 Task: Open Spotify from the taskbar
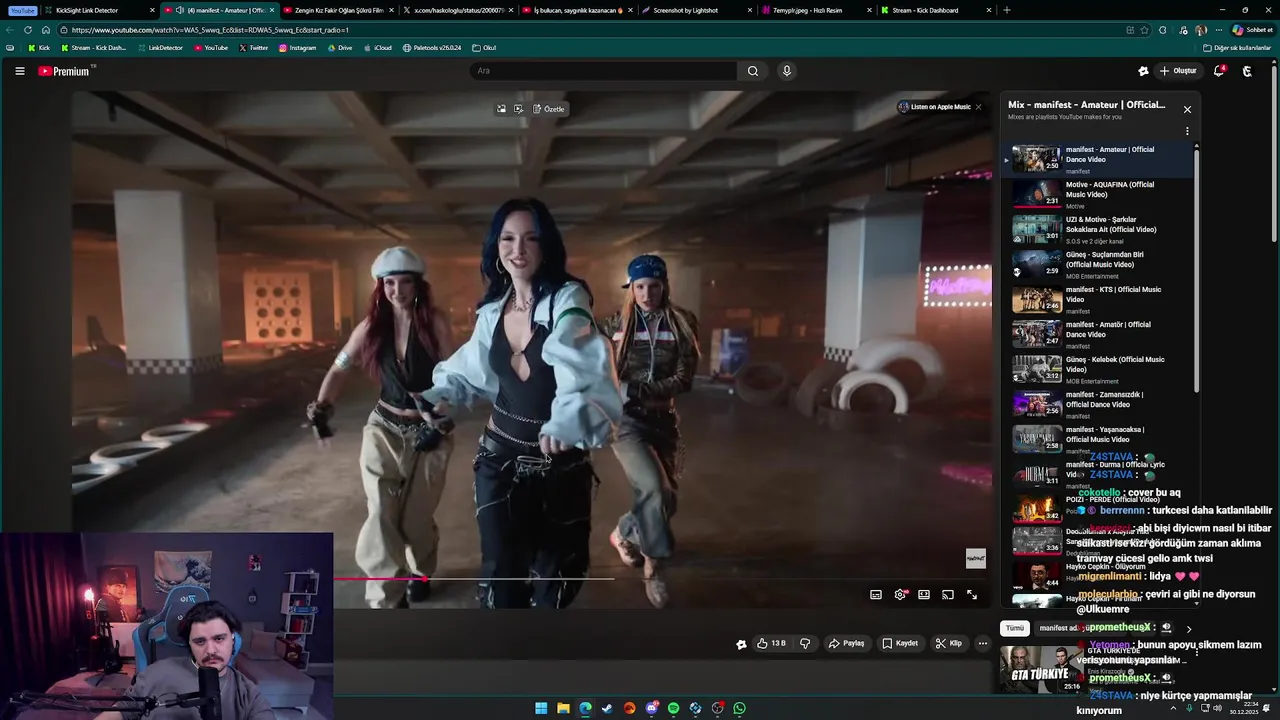click(x=673, y=708)
